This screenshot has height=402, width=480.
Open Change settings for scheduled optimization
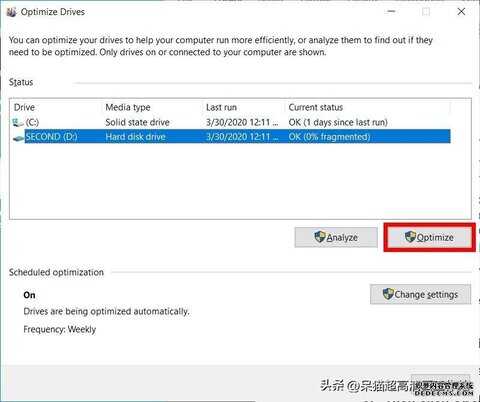click(420, 294)
